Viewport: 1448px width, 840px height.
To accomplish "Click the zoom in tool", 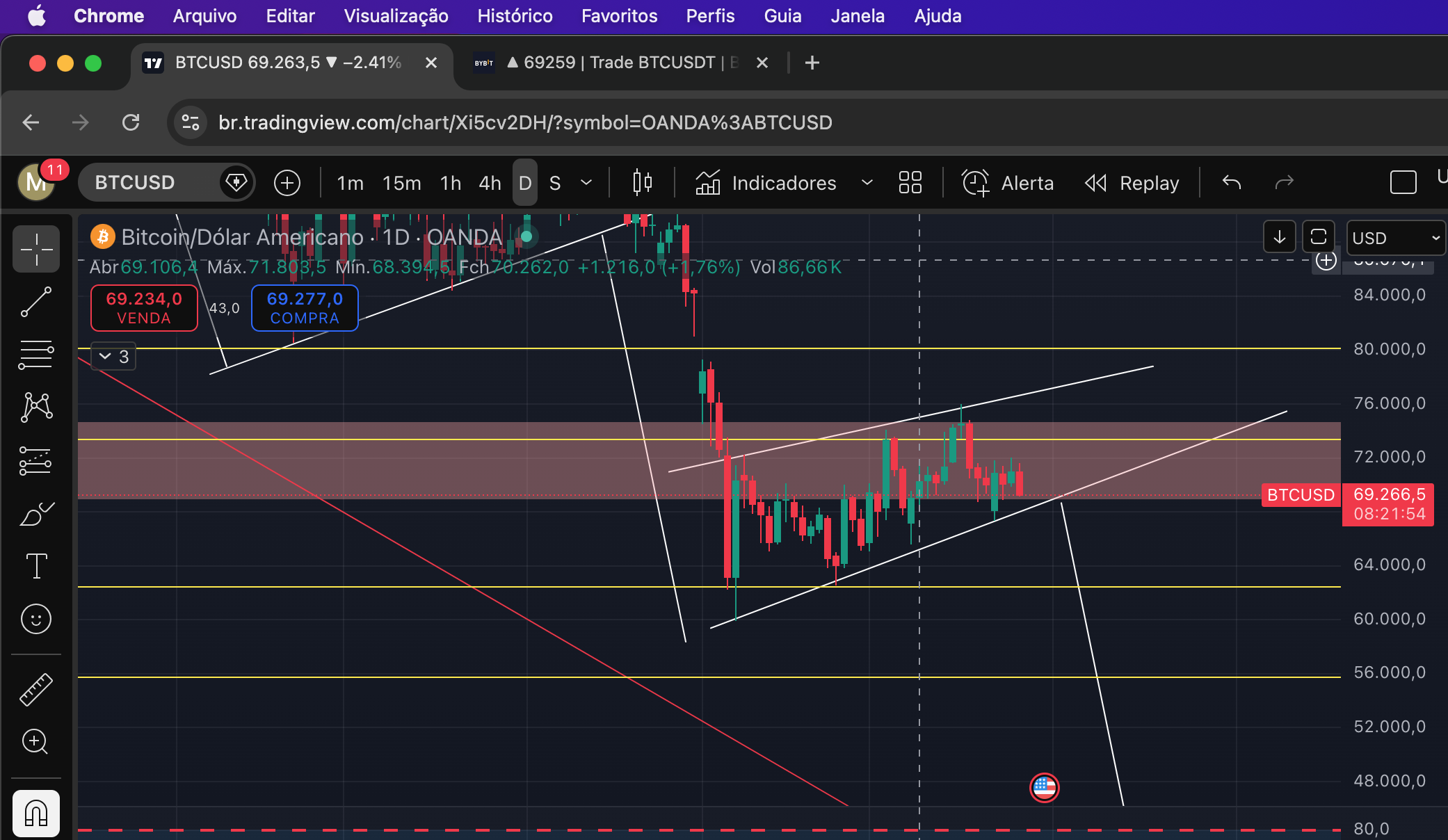I will (36, 741).
